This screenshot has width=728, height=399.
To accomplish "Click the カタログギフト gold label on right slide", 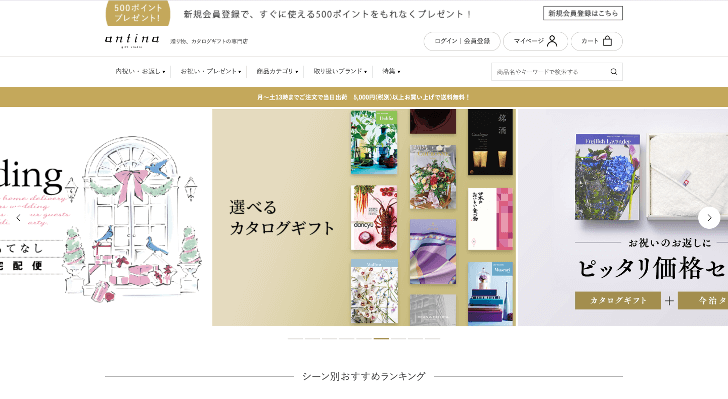I will pos(618,301).
